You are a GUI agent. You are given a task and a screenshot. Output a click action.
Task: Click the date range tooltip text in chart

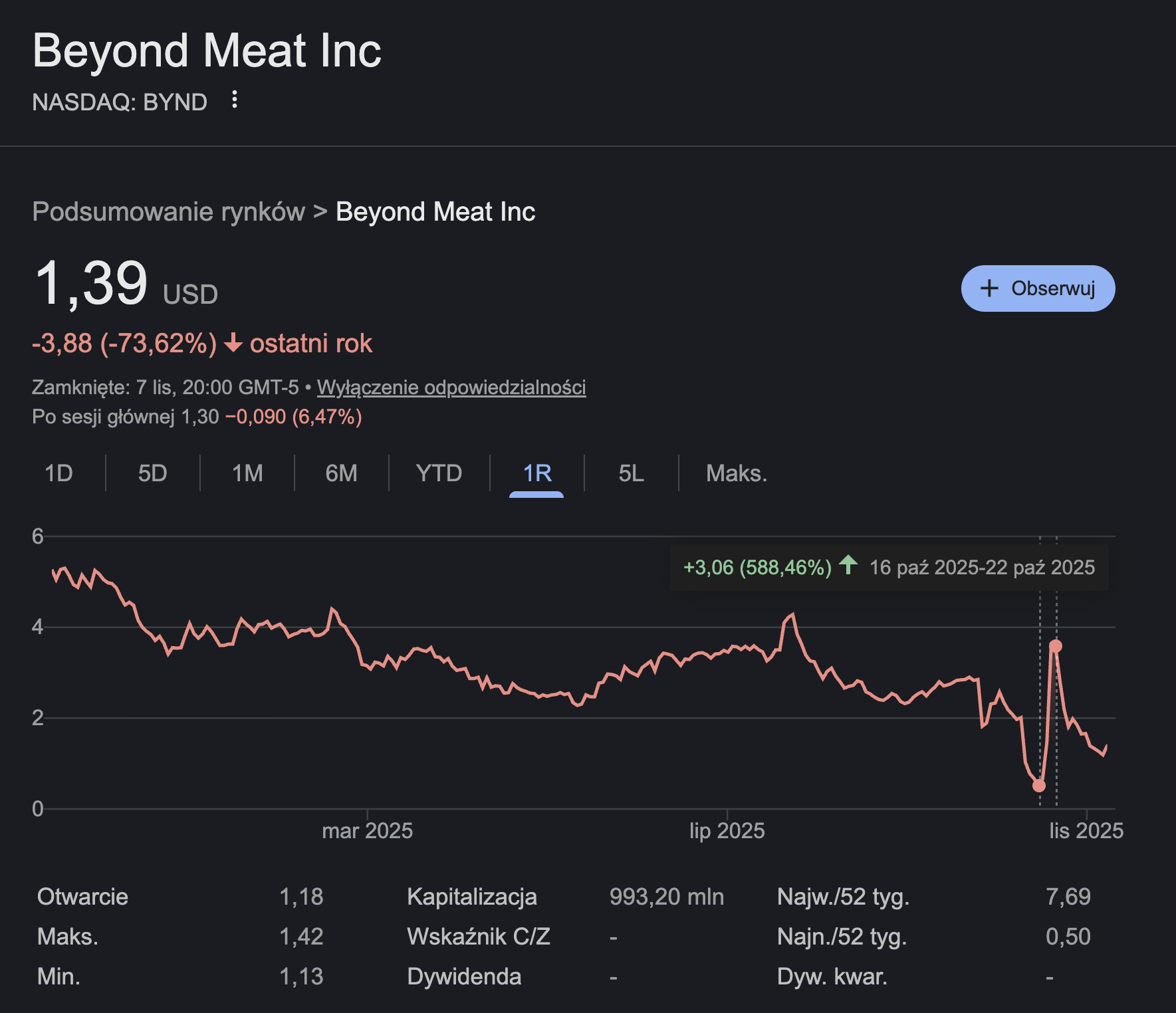[x=982, y=568]
